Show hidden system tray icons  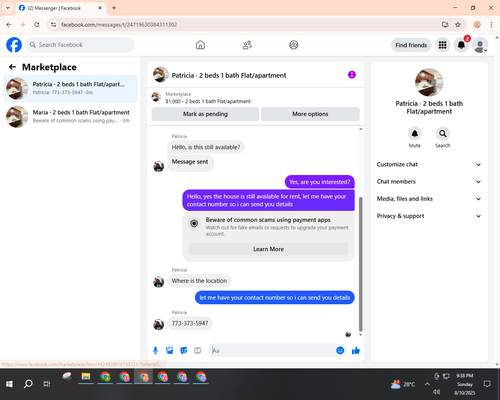pos(427,384)
